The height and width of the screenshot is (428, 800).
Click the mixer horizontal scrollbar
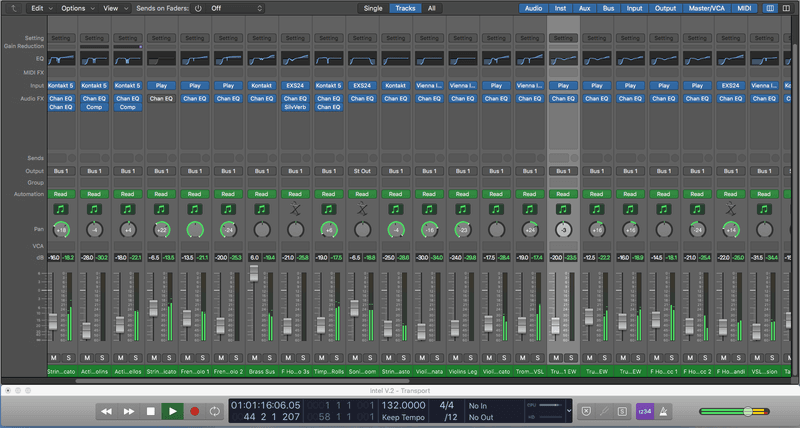tap(242, 381)
